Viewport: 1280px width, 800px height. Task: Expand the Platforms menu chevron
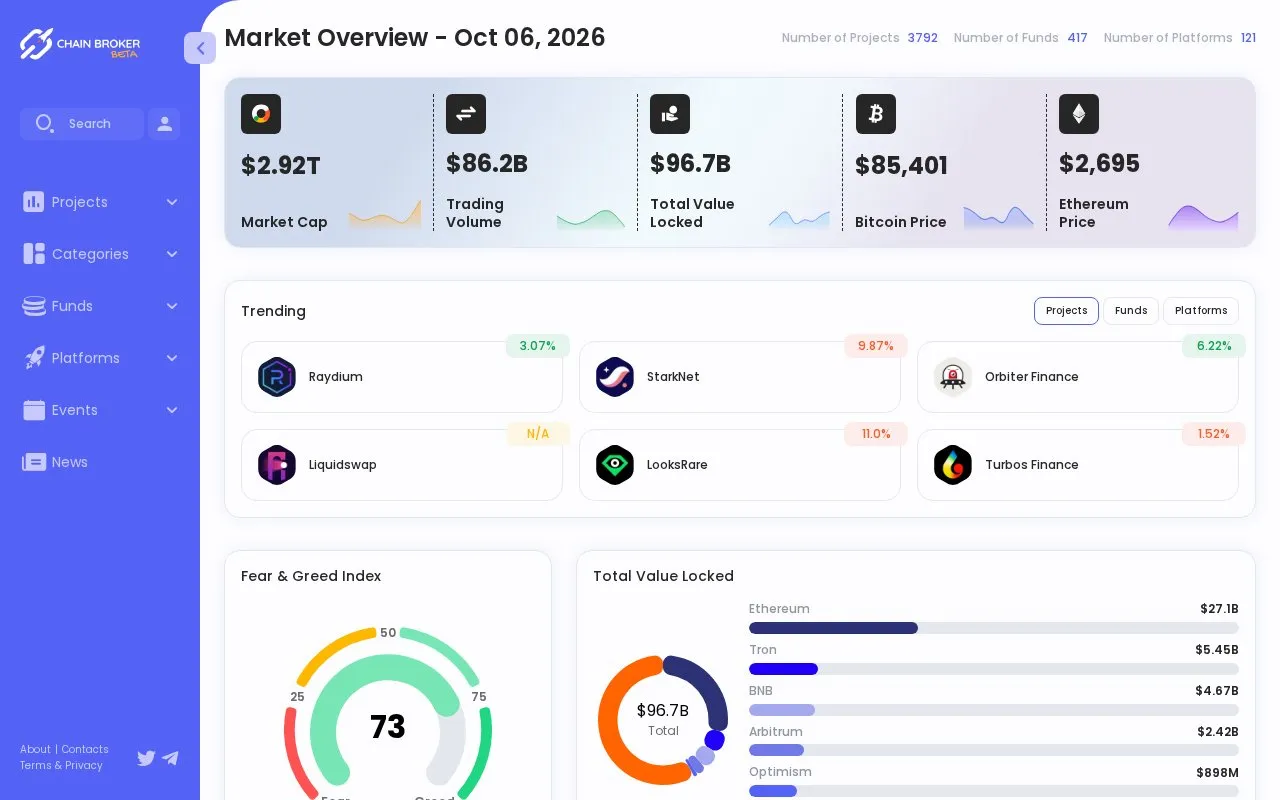[172, 358]
